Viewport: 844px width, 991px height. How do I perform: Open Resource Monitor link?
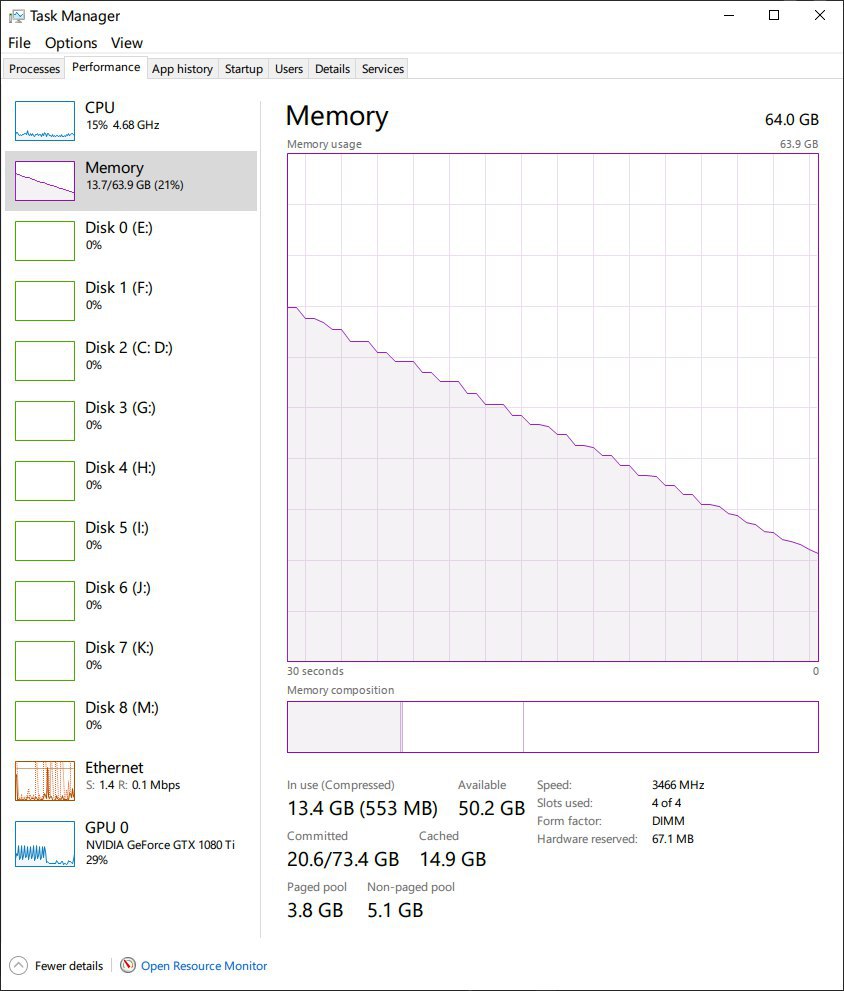coord(204,966)
